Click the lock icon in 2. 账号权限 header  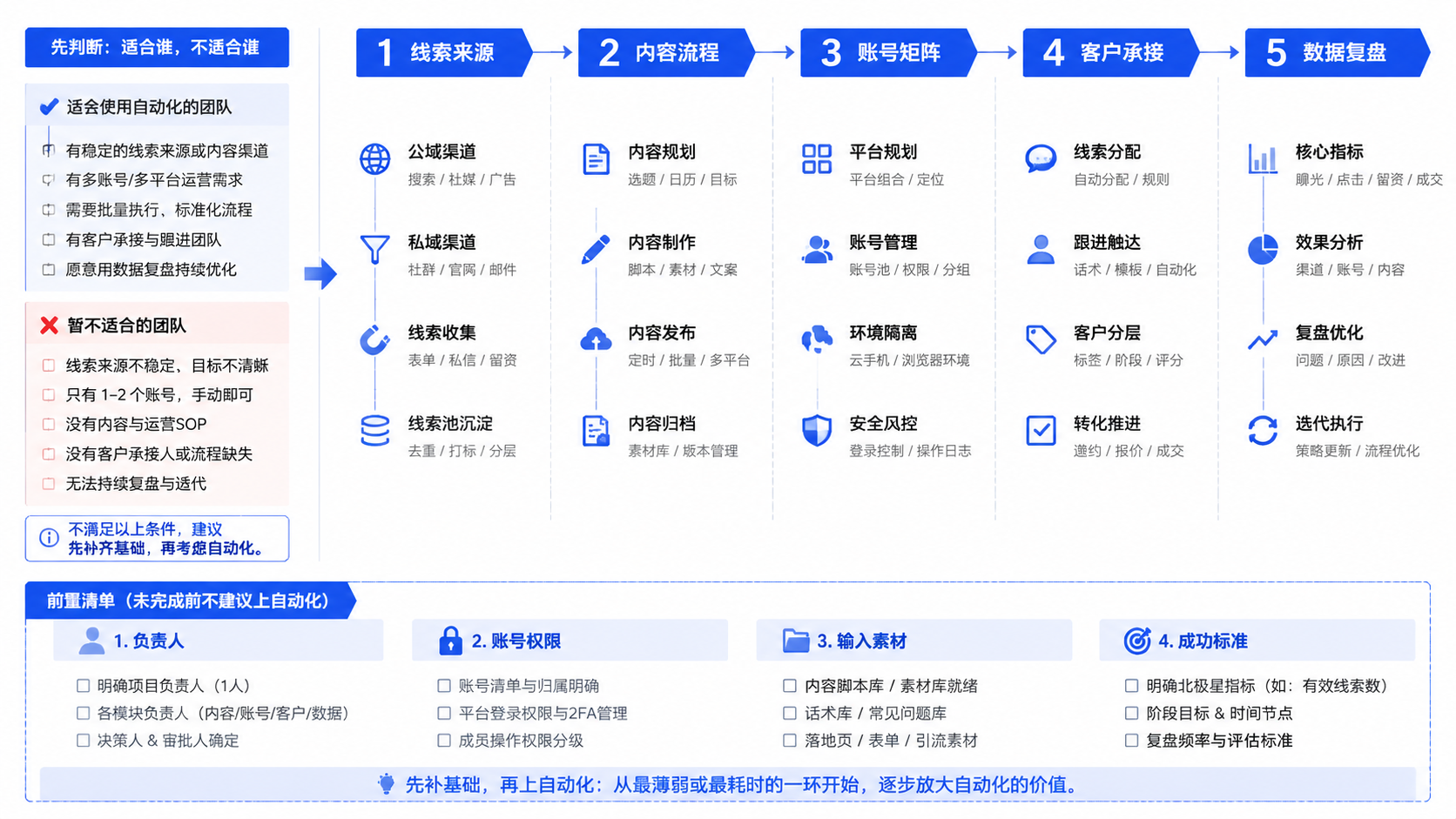point(450,641)
